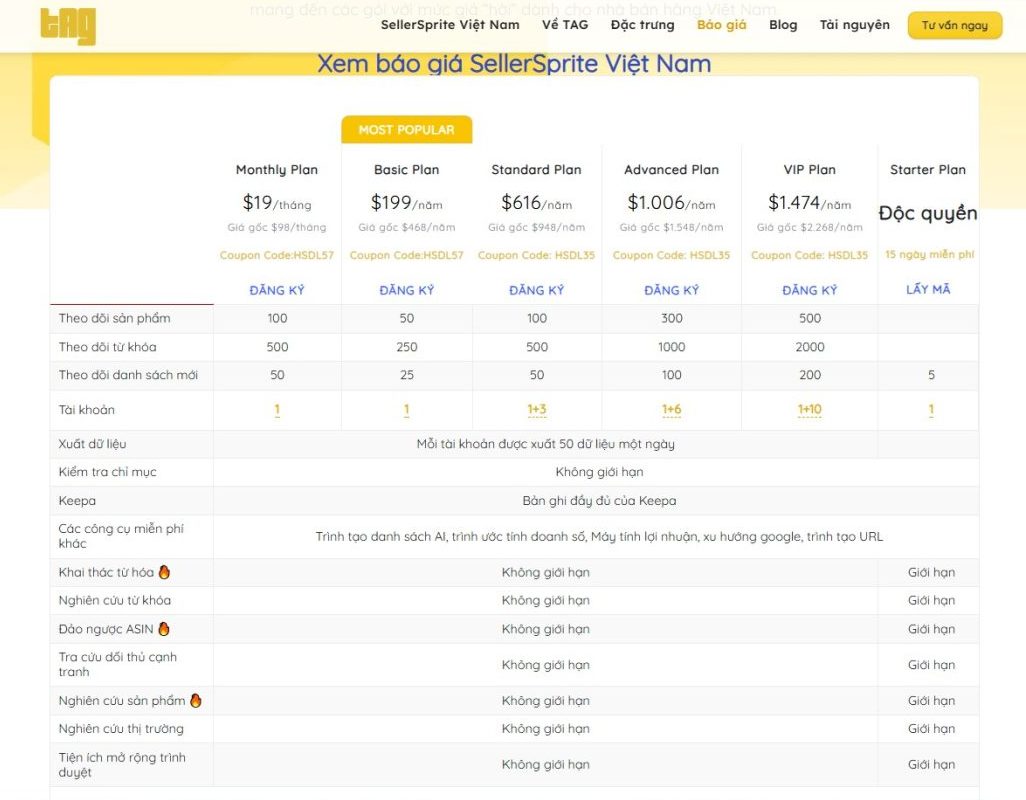Image resolution: width=1026 pixels, height=800 pixels.
Task: Click the 'Keepa' row label
Action: pyautogui.click(x=77, y=500)
